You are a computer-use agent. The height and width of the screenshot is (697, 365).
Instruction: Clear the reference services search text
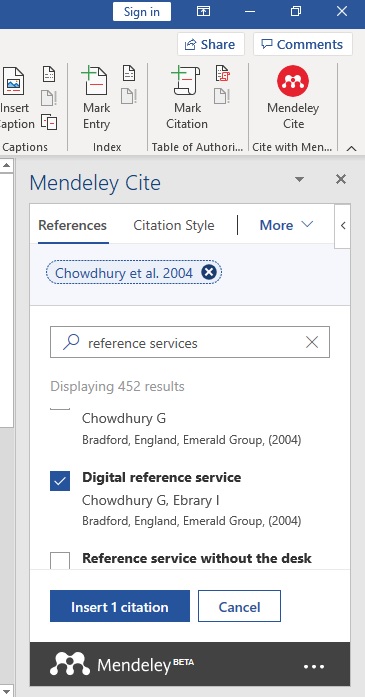[312, 342]
